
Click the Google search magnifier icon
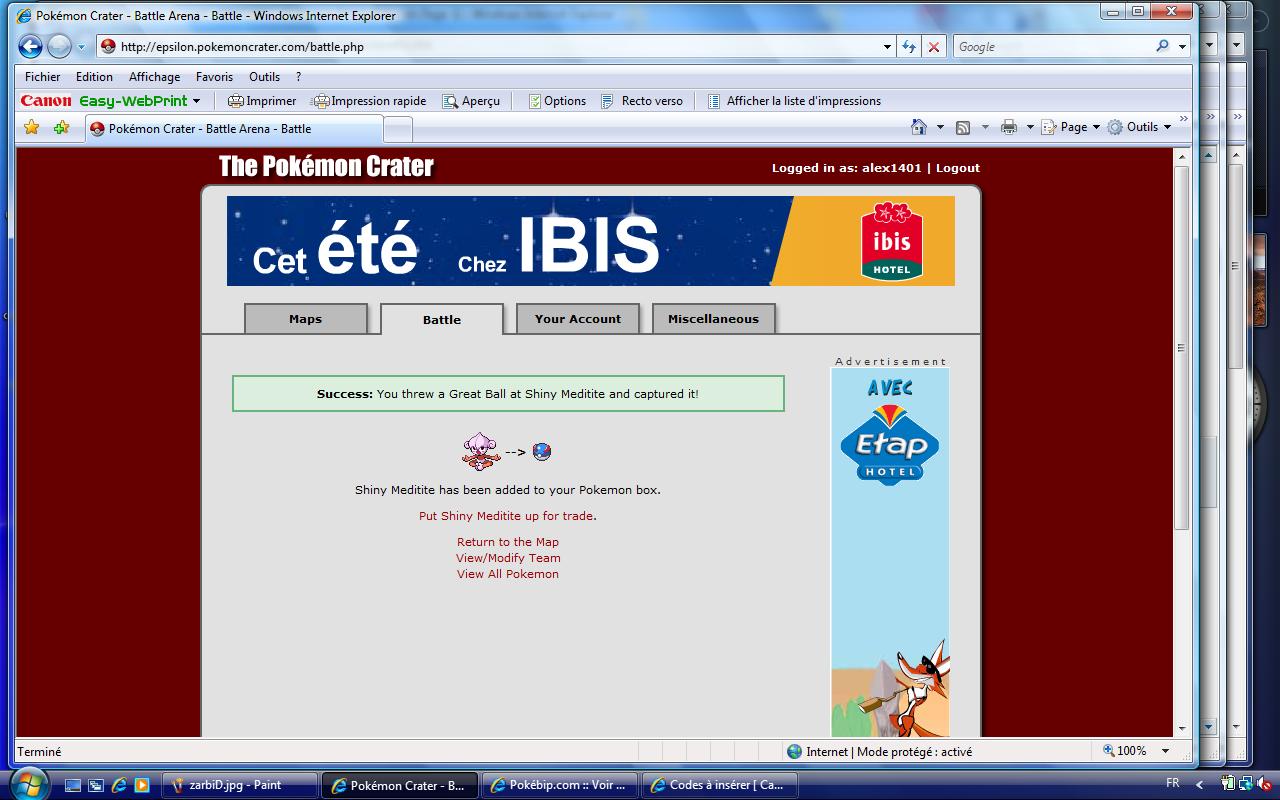[1162, 46]
